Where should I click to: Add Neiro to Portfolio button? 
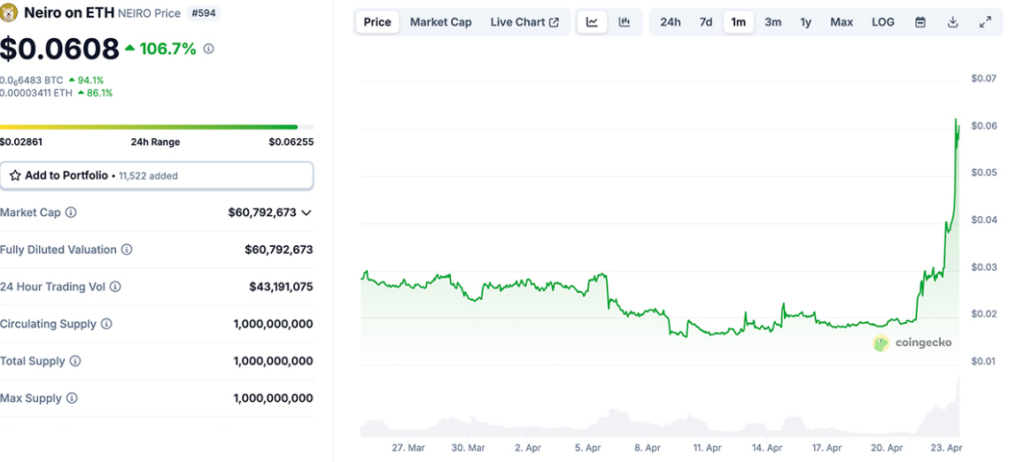pyautogui.click(x=157, y=176)
